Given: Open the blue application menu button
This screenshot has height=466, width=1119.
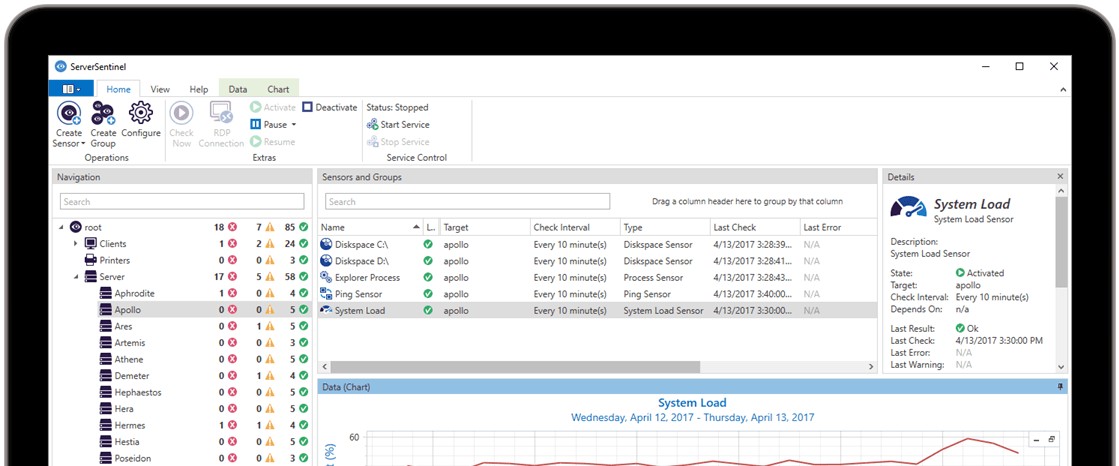Looking at the screenshot, I should [71, 89].
